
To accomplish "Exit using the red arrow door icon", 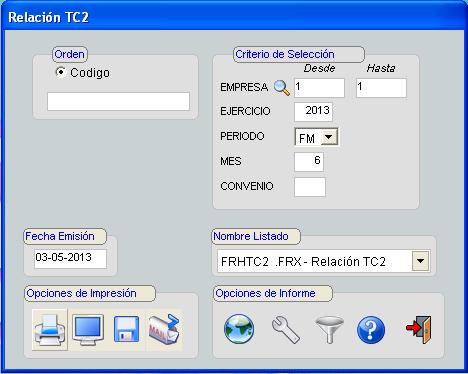I will coord(419,330).
